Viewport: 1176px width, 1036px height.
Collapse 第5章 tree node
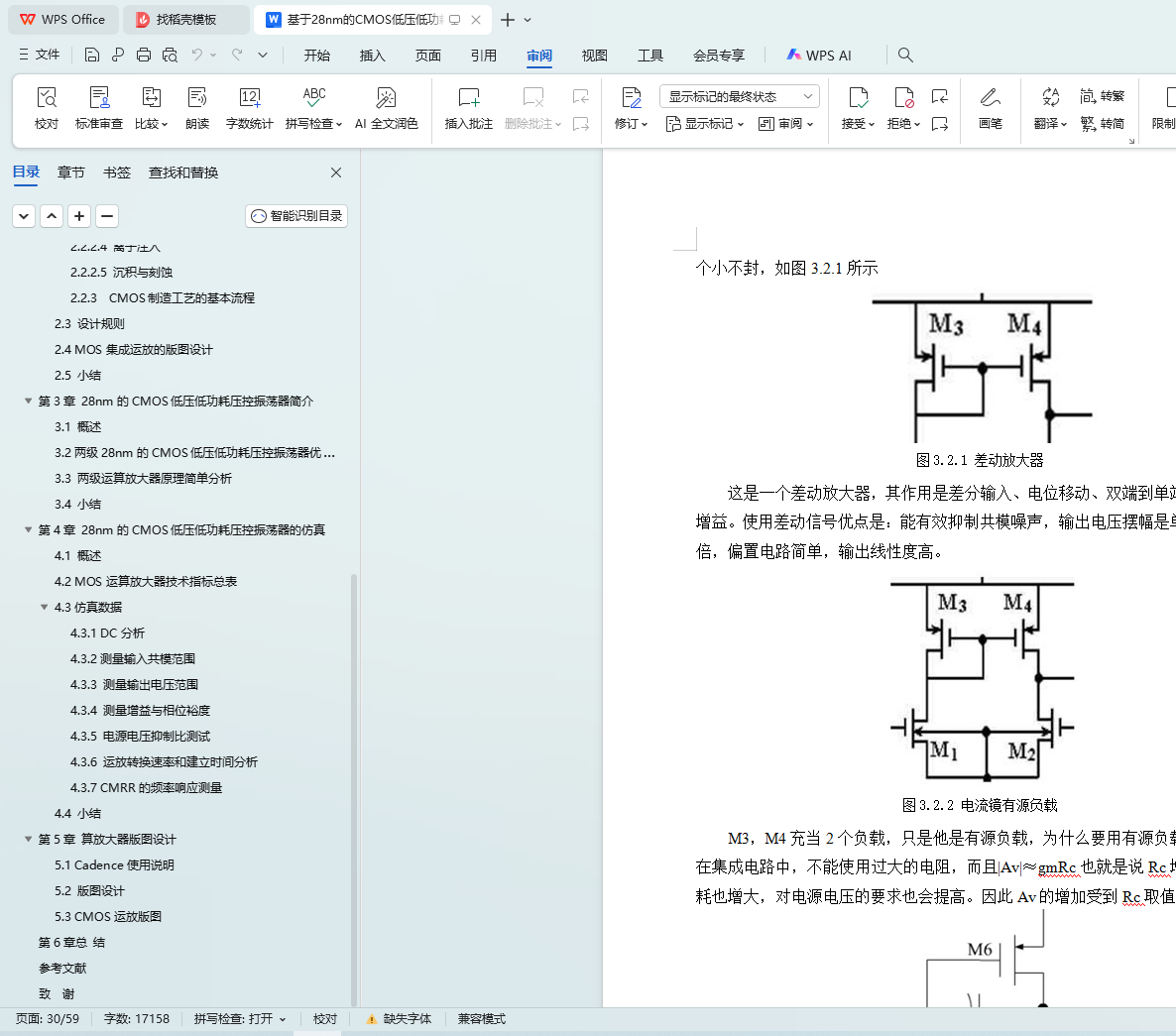click(29, 839)
